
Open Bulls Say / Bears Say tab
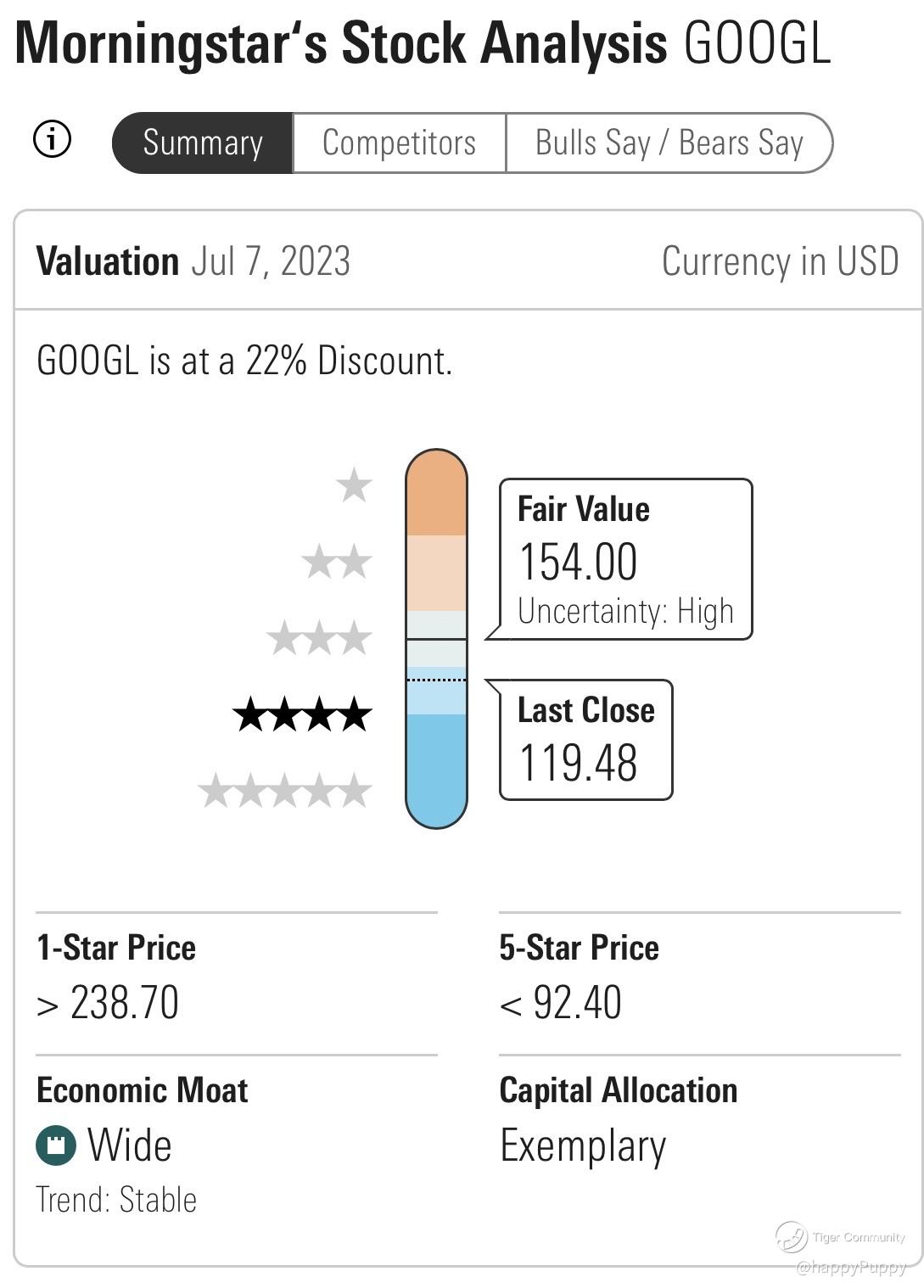(x=669, y=143)
